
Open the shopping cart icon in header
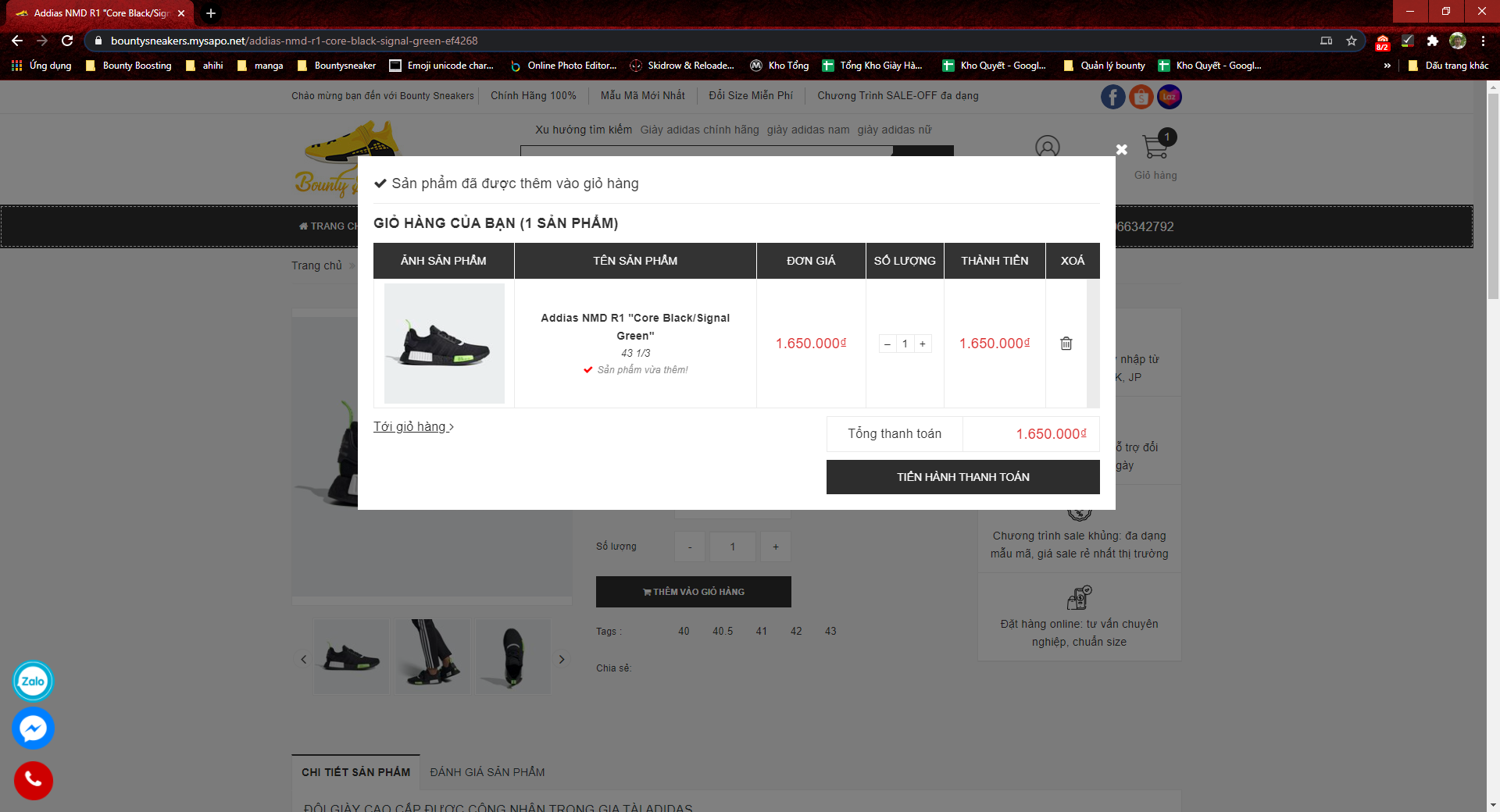click(1156, 146)
